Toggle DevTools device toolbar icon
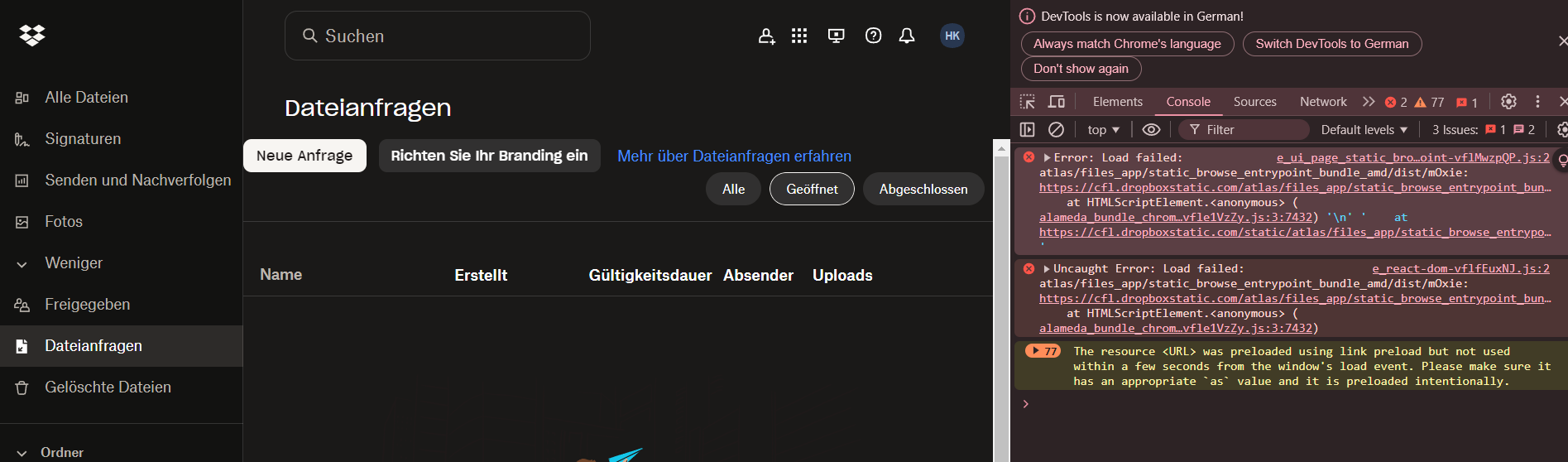The width and height of the screenshot is (1568, 462). click(1057, 102)
